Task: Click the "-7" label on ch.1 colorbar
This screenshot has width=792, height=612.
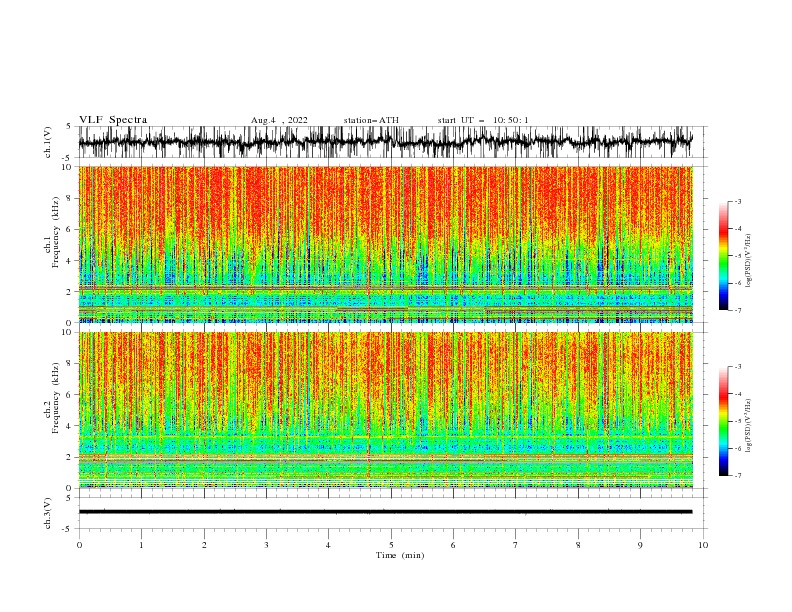Action: (x=737, y=310)
